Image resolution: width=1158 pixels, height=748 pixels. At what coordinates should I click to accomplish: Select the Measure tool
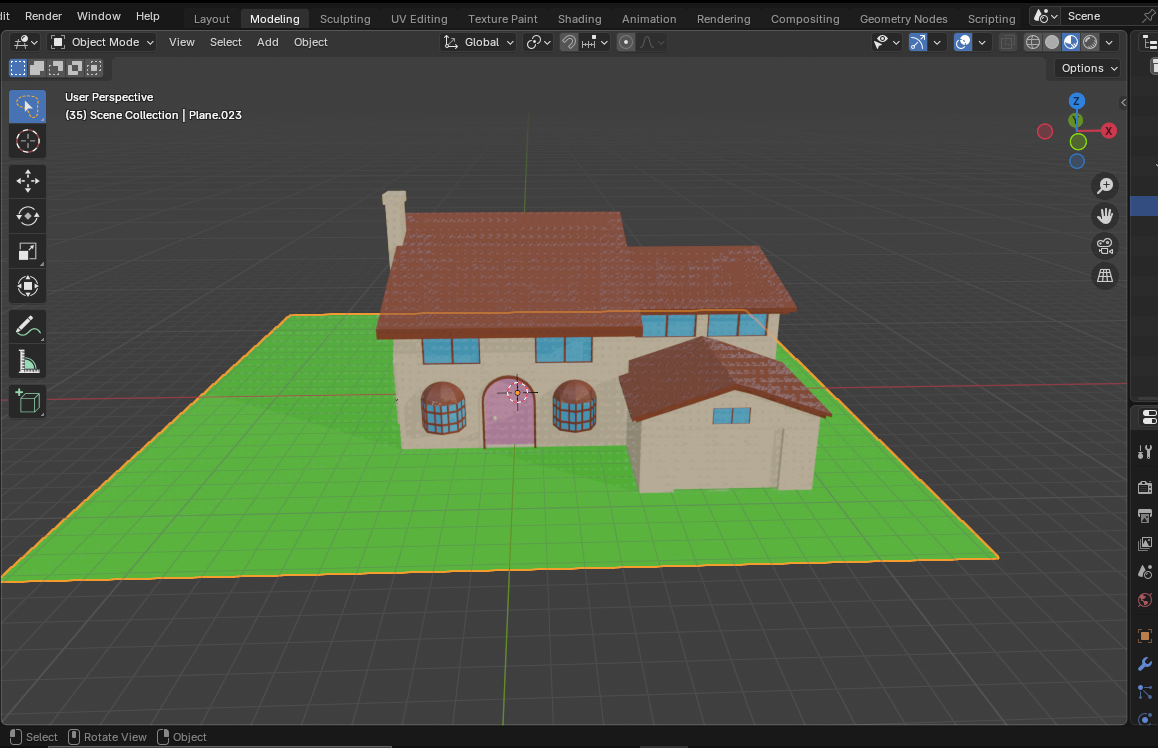[x=27, y=362]
